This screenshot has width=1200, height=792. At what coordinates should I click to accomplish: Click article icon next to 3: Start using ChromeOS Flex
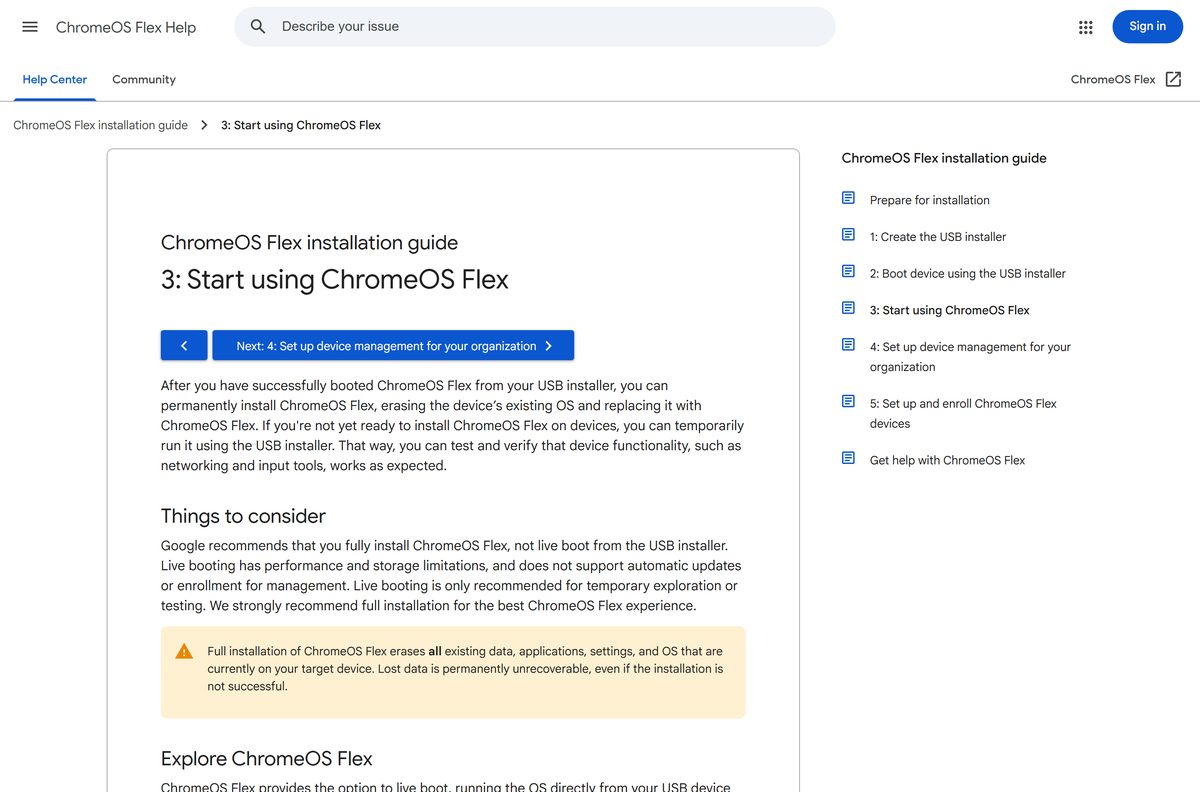click(x=848, y=308)
